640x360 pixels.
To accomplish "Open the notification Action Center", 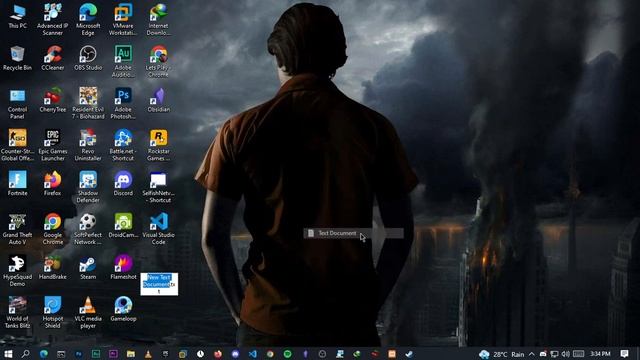I will point(624,354).
